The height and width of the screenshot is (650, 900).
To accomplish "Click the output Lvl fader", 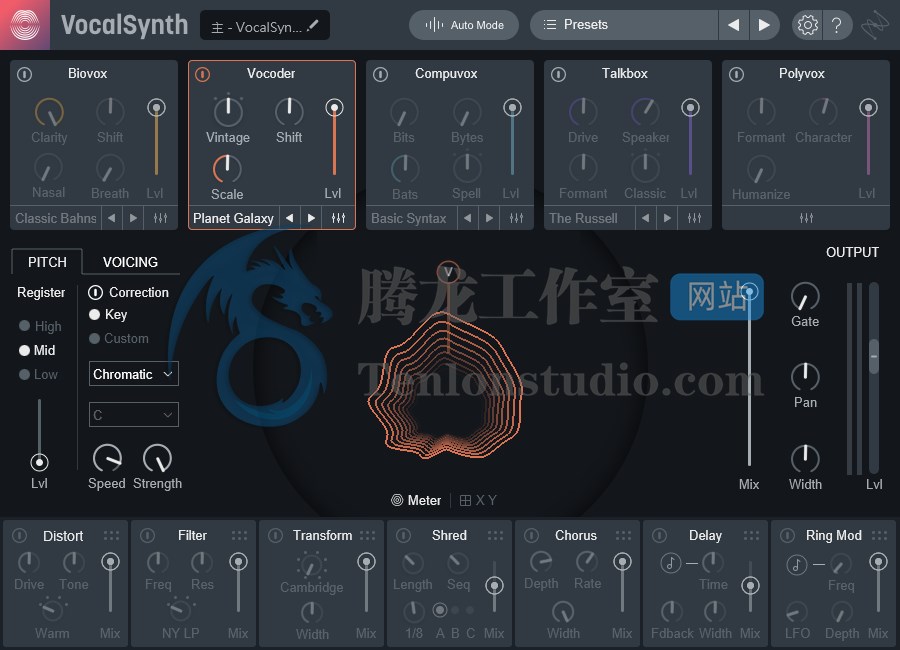I will pyautogui.click(x=874, y=378).
